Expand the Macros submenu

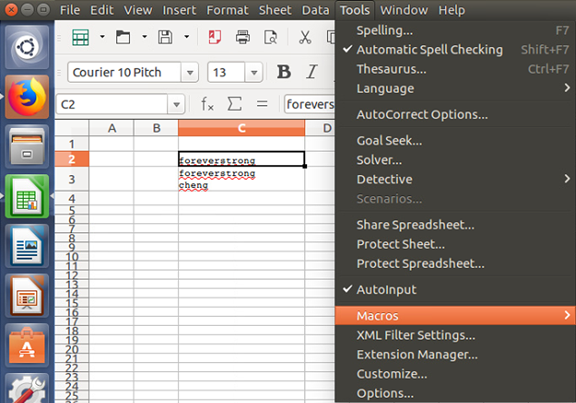(455, 316)
